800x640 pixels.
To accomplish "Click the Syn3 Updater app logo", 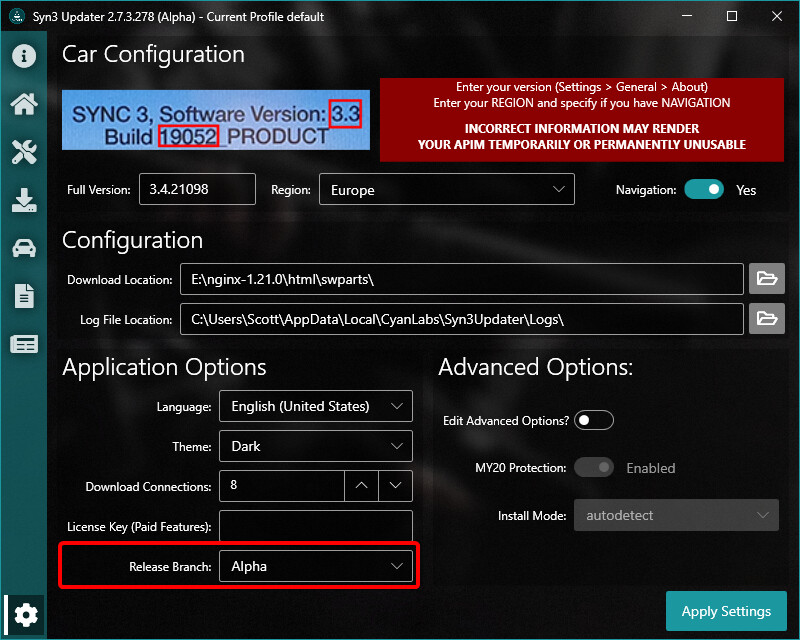I will (x=17, y=16).
